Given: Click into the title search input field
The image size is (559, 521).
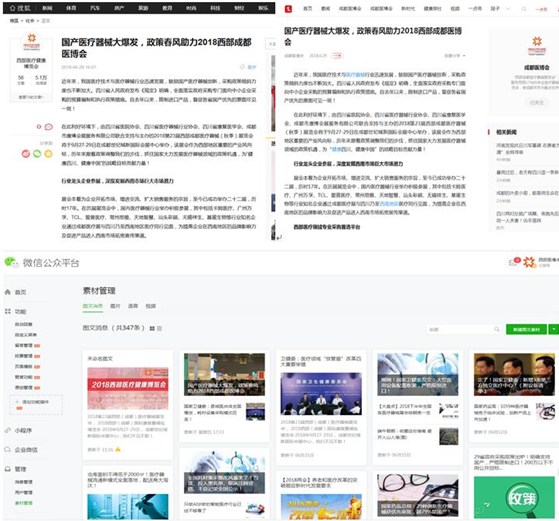Looking at the screenshot, I should click(459, 329).
